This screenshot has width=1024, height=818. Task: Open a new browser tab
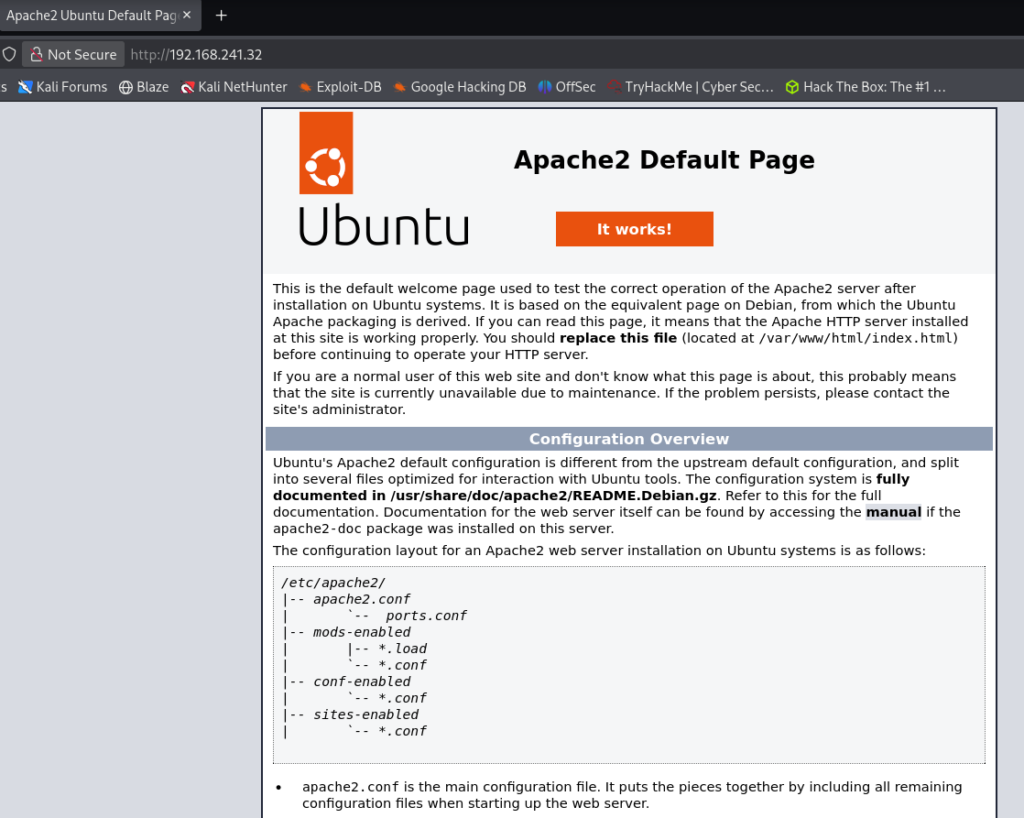(221, 15)
